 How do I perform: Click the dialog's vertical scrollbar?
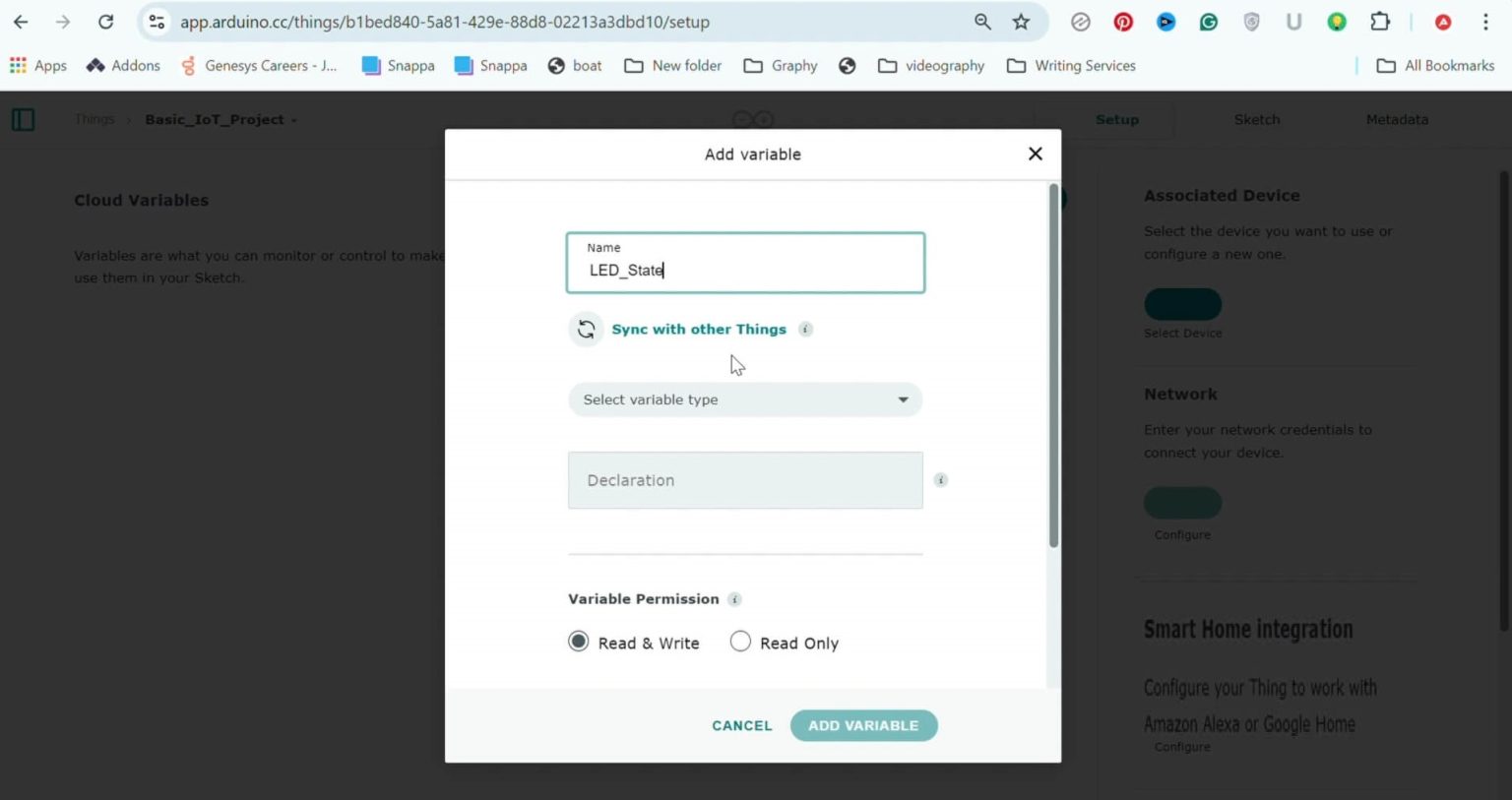(x=1053, y=365)
